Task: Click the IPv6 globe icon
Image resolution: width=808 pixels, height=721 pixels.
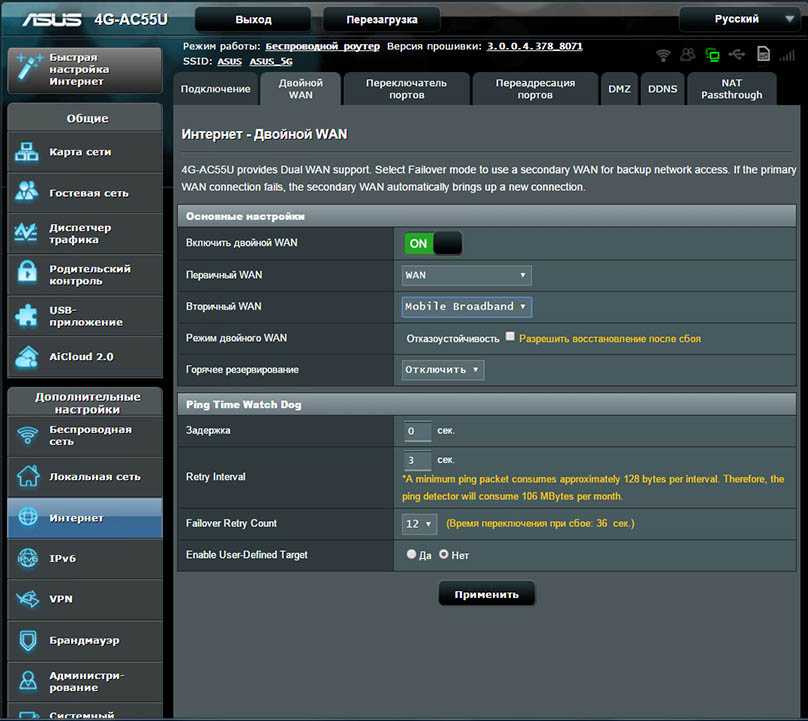Action: (x=27, y=558)
